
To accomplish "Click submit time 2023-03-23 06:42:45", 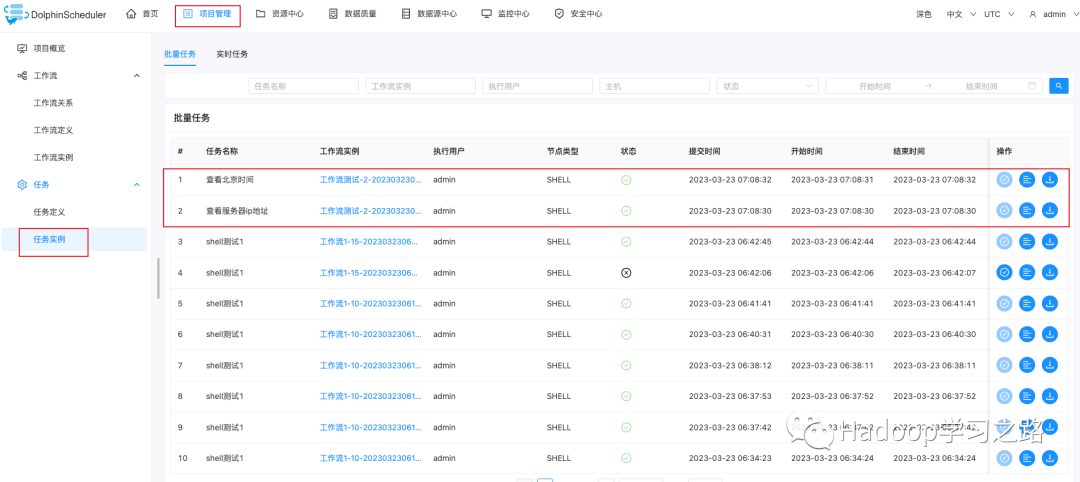I will coord(730,242).
